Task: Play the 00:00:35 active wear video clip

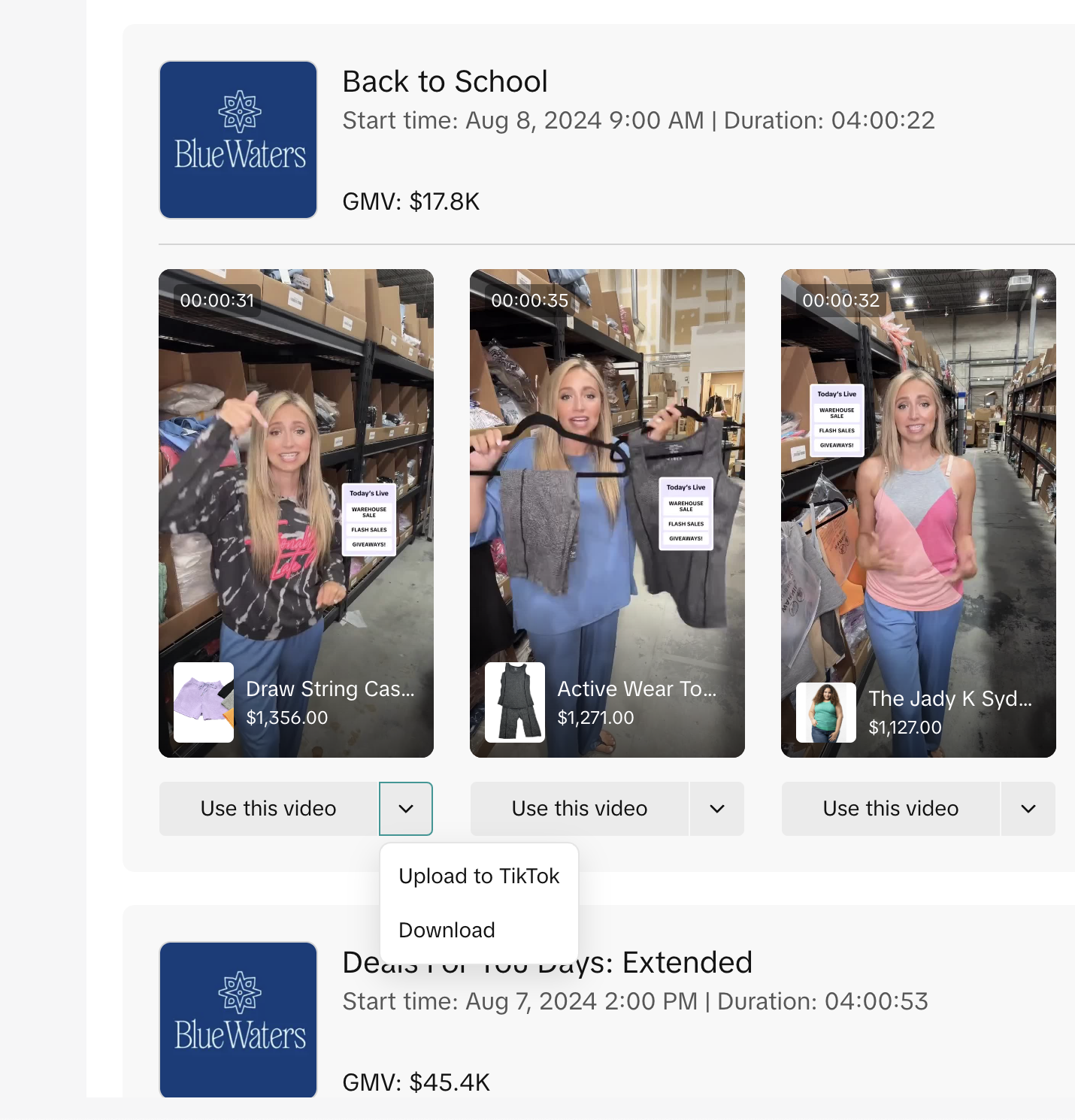Action: tap(607, 481)
